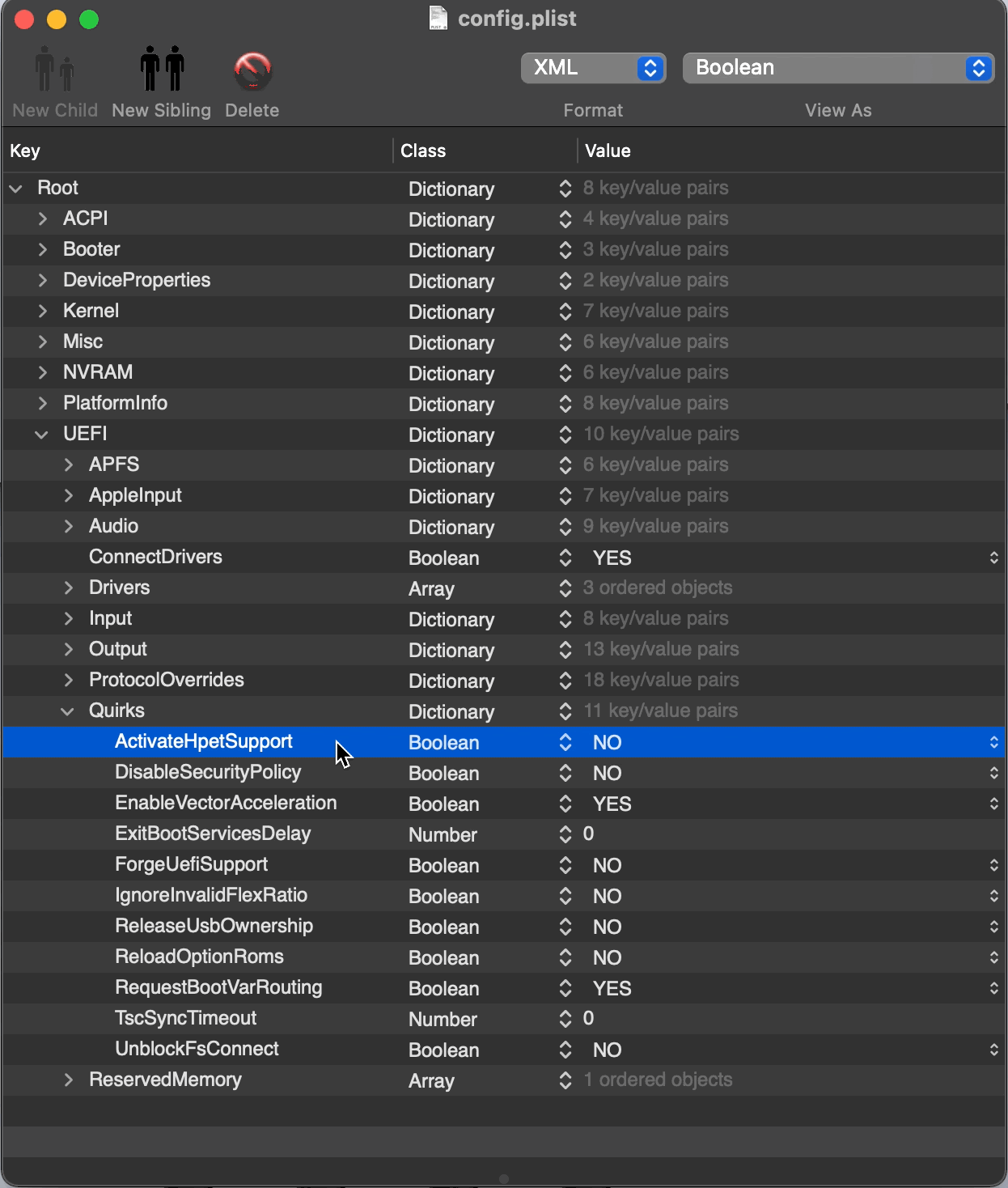
Task: Select the ForgeUefiSupport key name
Action: point(191,864)
